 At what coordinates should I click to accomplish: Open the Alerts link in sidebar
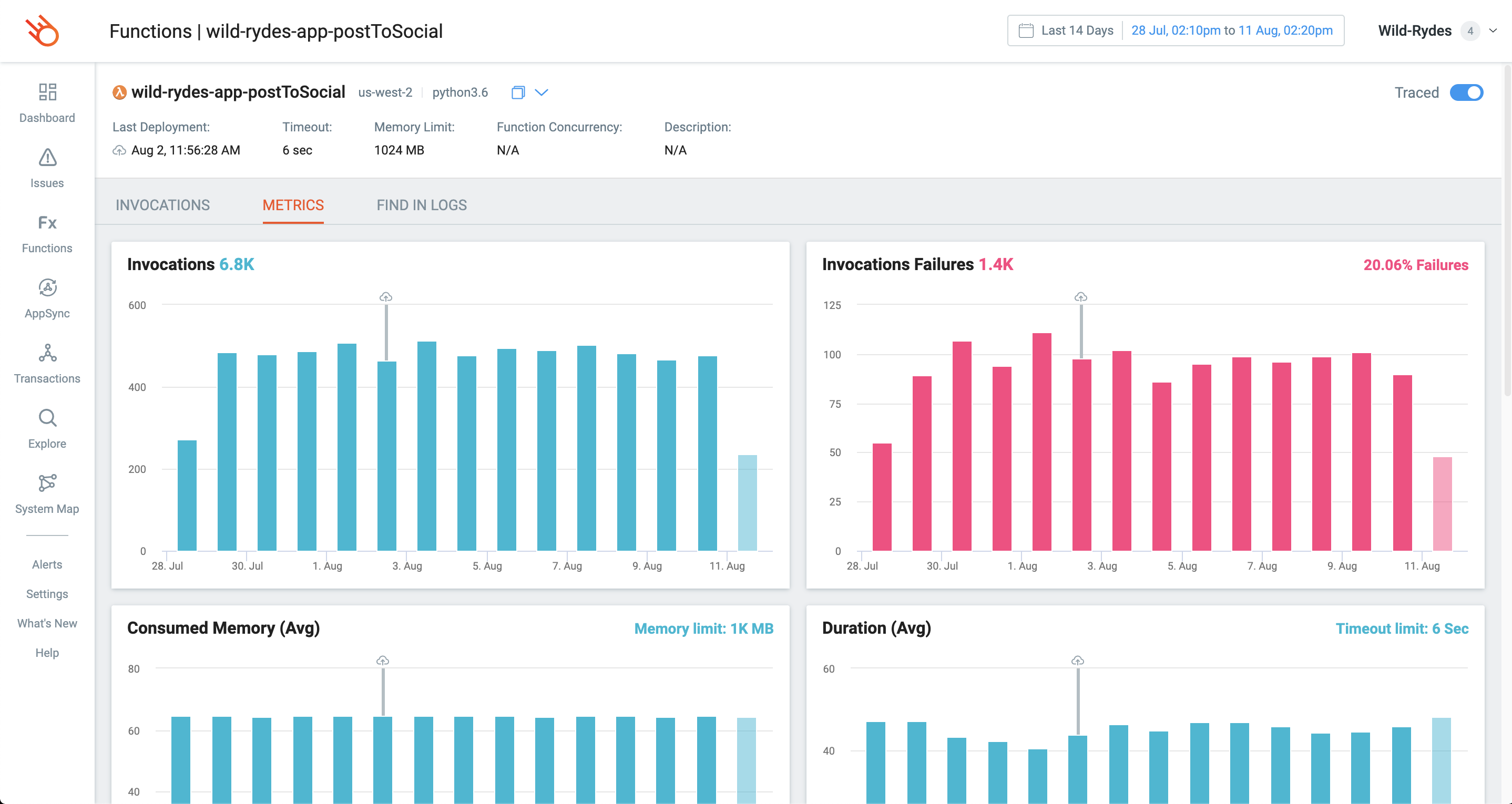(47, 564)
